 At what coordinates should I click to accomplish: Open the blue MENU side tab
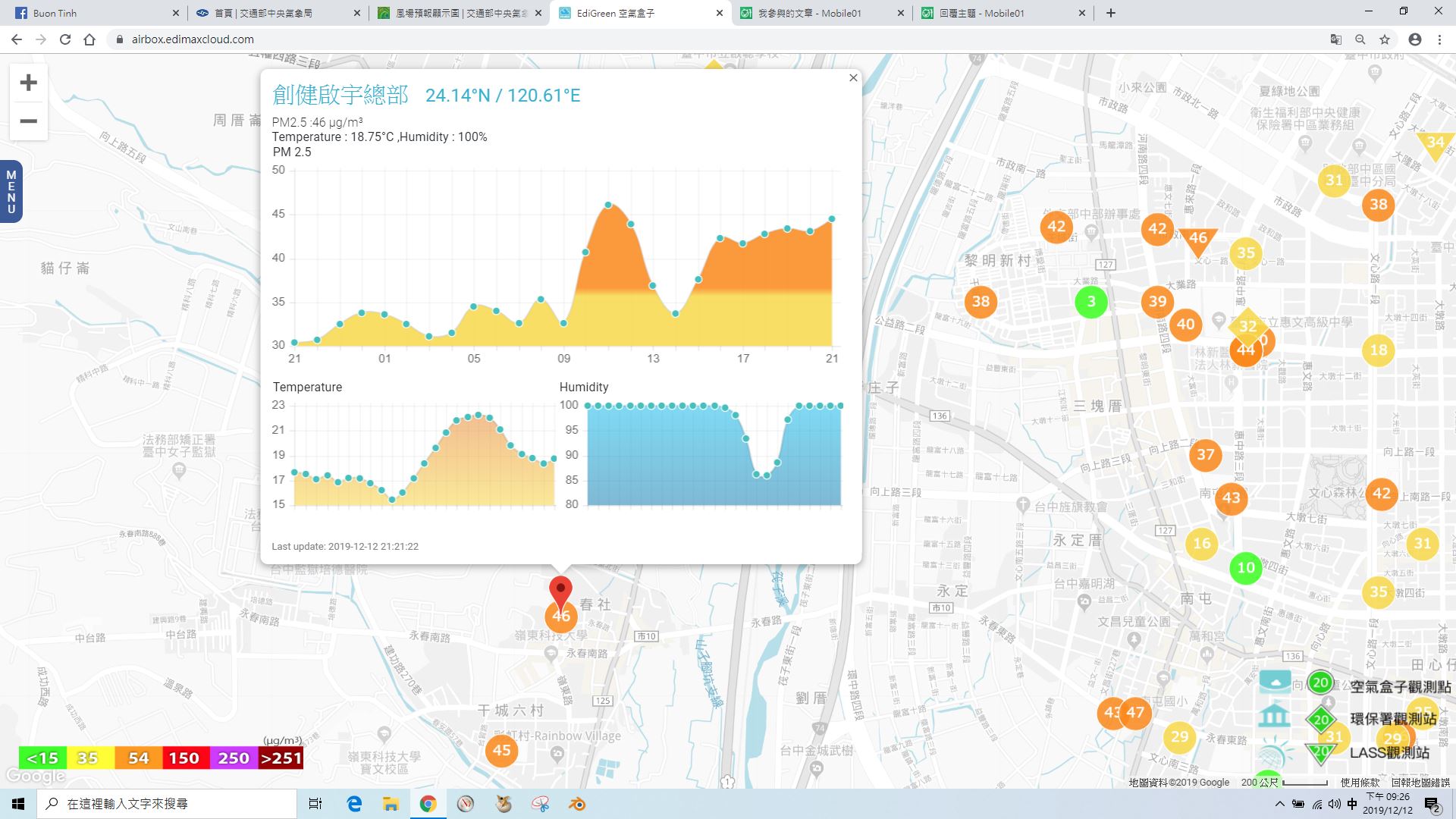click(11, 191)
